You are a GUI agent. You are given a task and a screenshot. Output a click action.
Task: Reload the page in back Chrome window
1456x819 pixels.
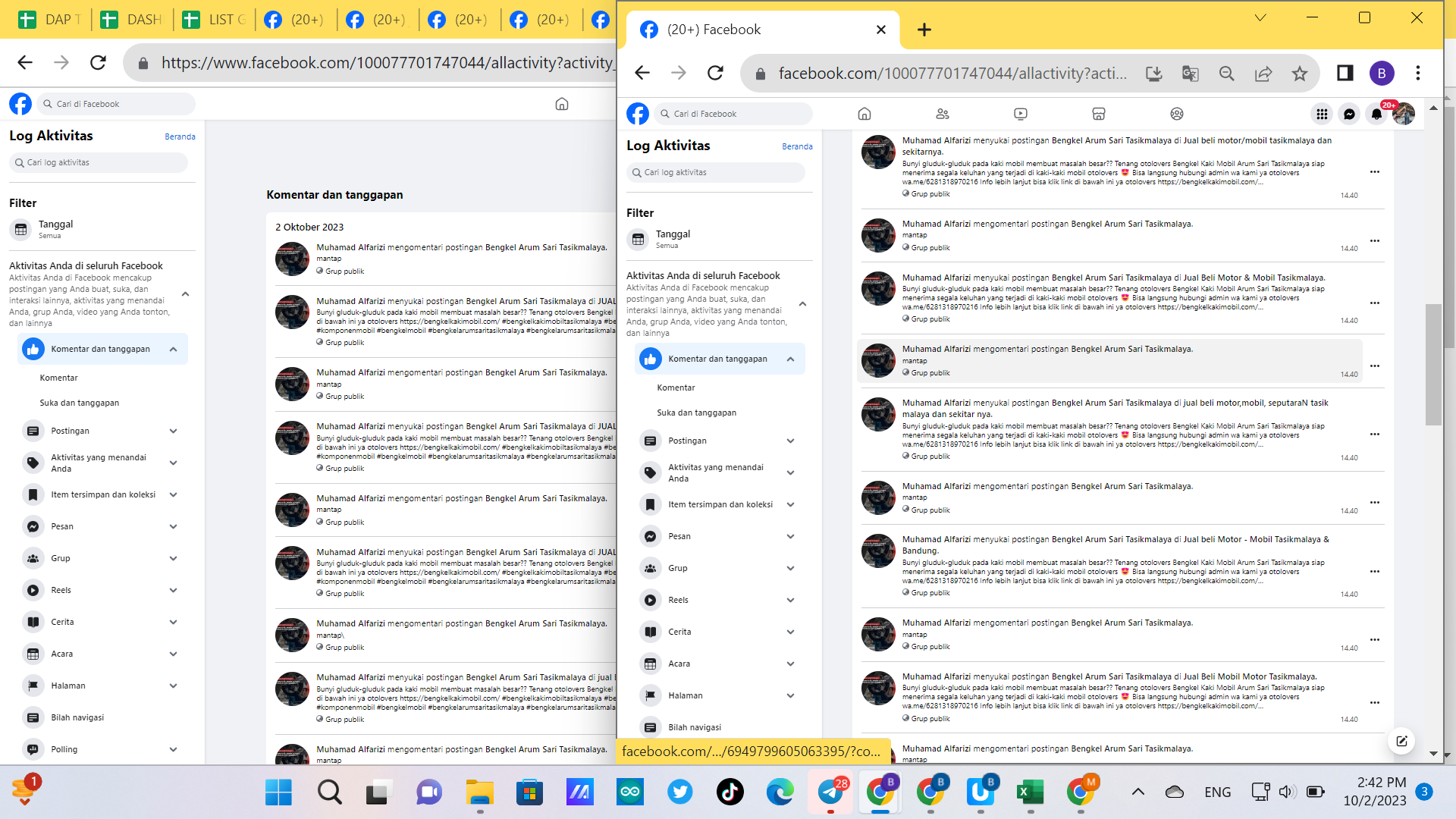tap(98, 62)
